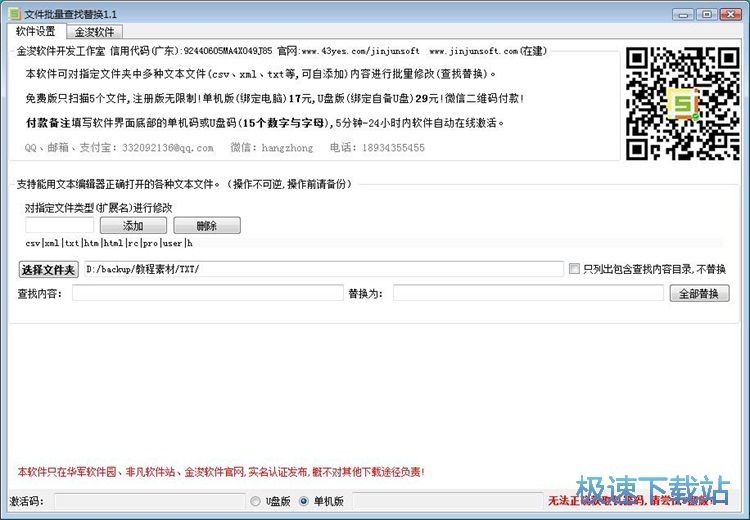Click the www.jinjunsoft.com(在建) website text
750x520 pixels.
click(x=488, y=51)
